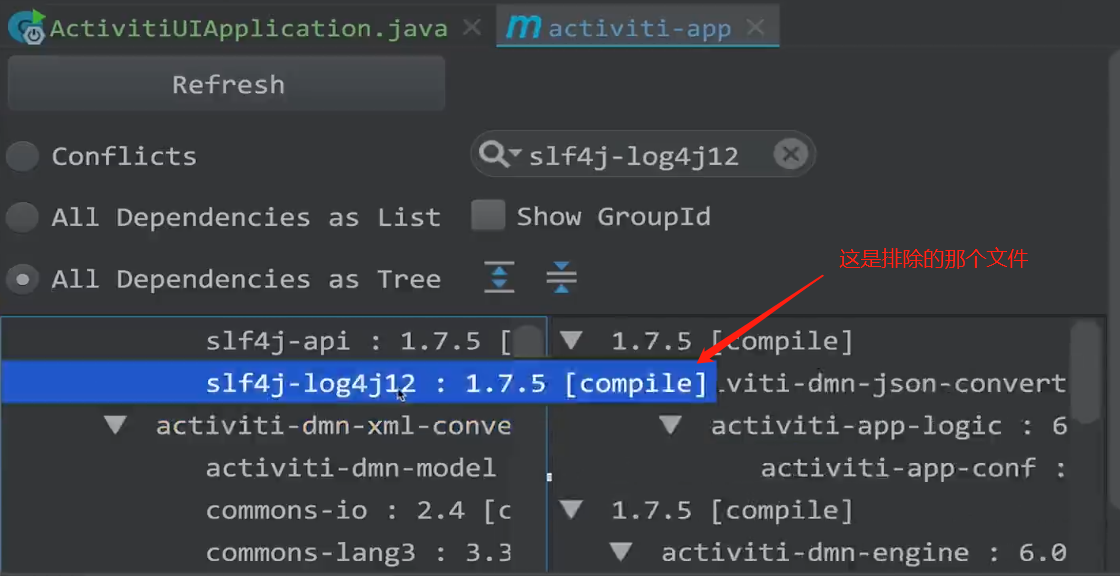
Task: Switch to ActivitiUIApplication.java tab
Action: tap(248, 29)
